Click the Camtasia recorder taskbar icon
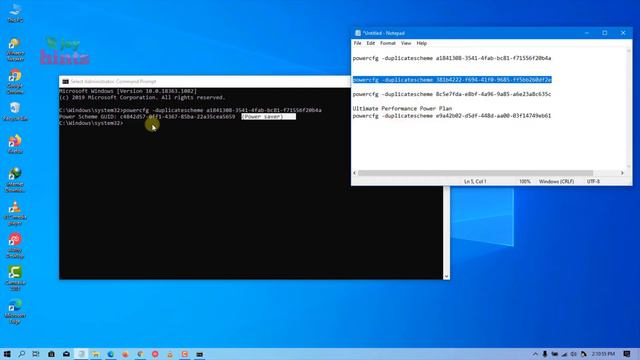Image resolution: width=640 pixels, height=360 pixels. 184,354
